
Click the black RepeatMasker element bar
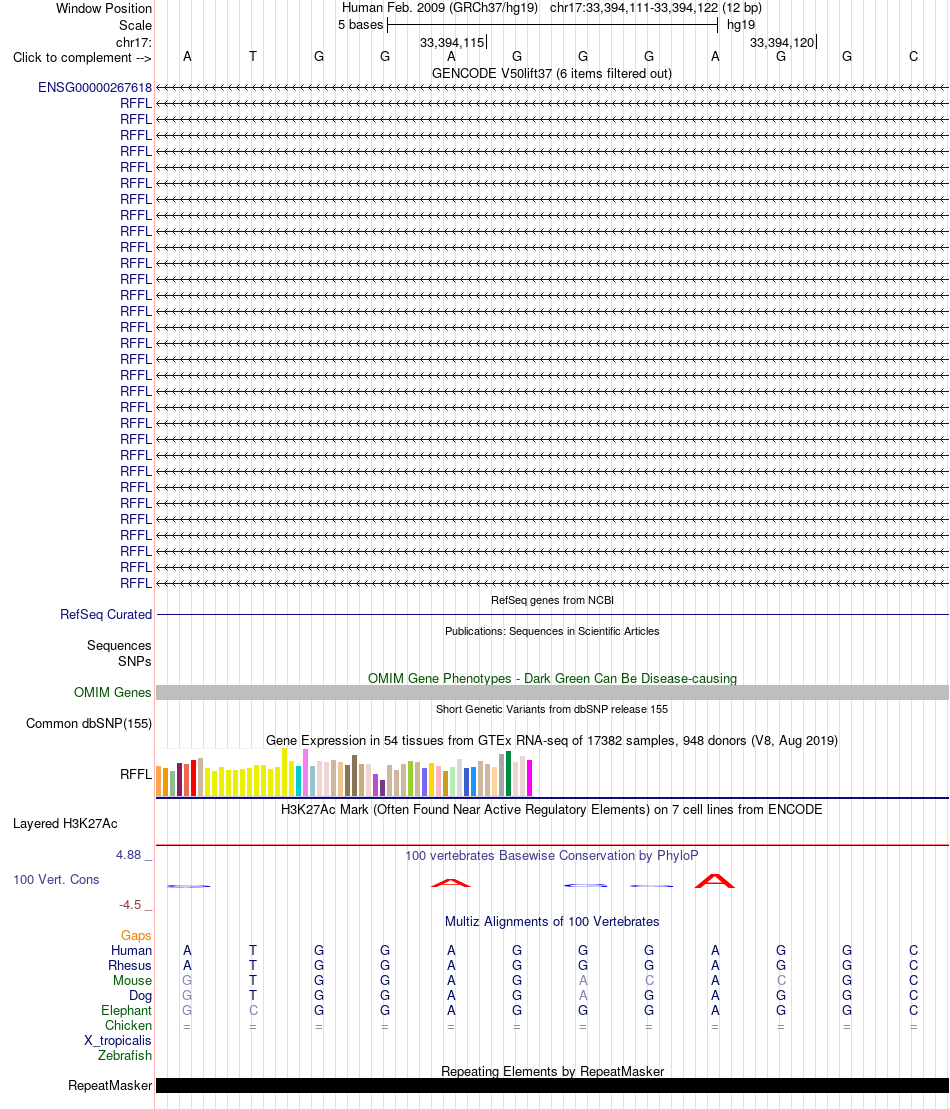552,1085
